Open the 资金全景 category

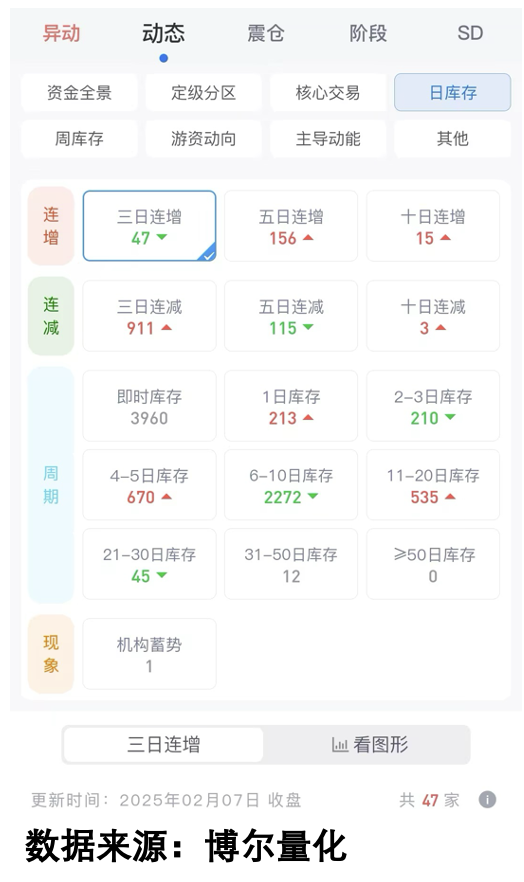pyautogui.click(x=79, y=92)
